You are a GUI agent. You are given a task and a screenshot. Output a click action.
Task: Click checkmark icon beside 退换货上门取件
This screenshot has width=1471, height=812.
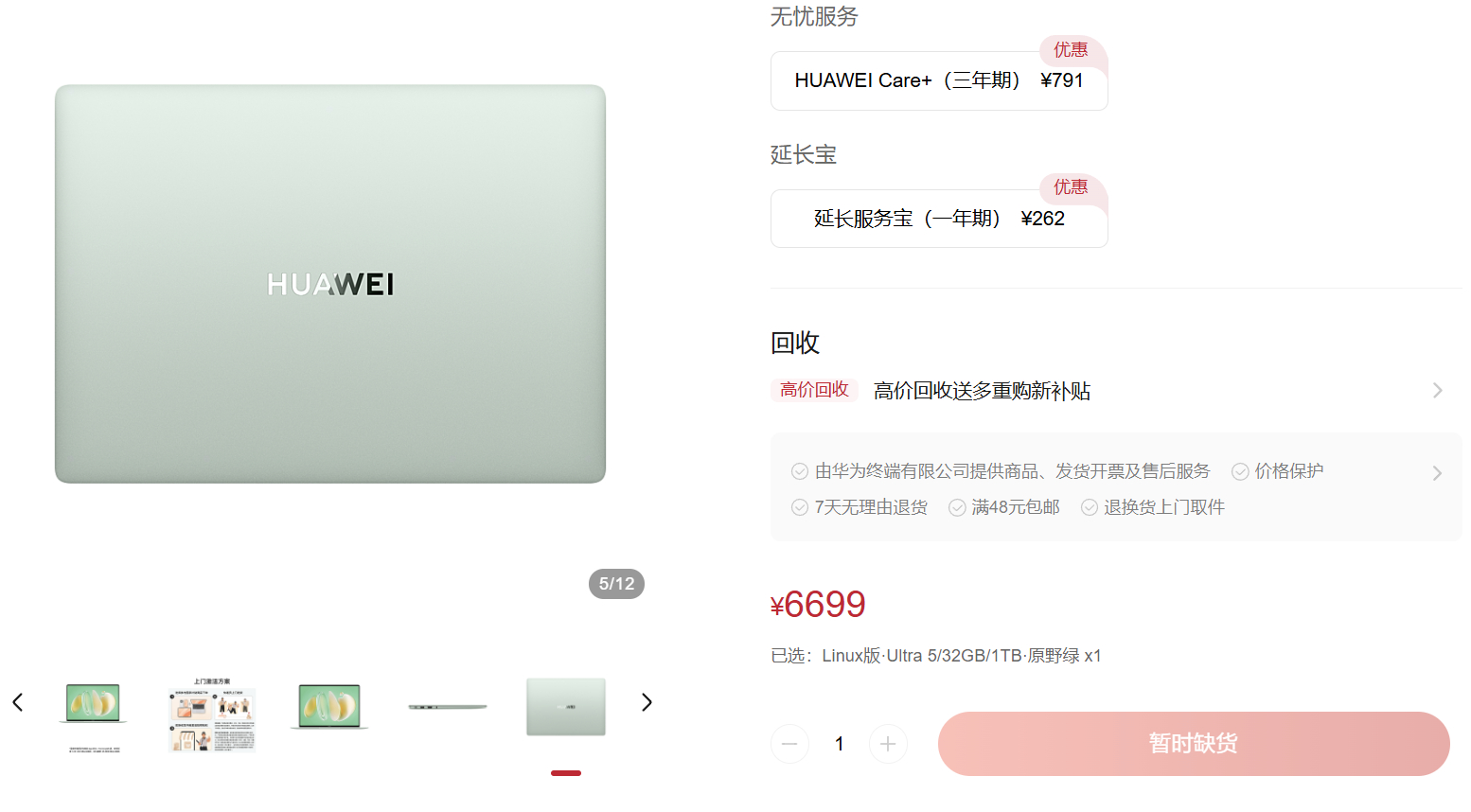point(1090,507)
